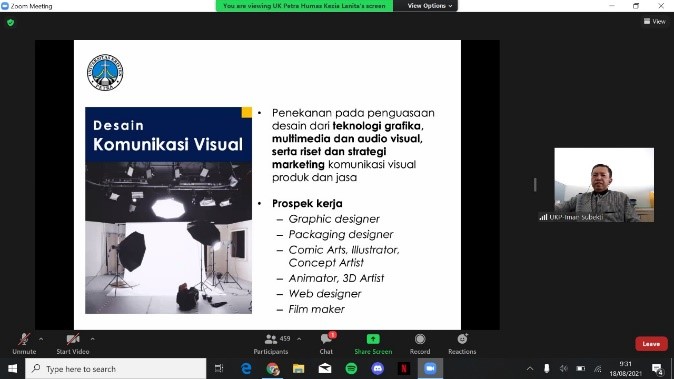Viewport: 674px width, 379px height.
Task: Click the green encryption shield icon
Action: (x=11, y=22)
